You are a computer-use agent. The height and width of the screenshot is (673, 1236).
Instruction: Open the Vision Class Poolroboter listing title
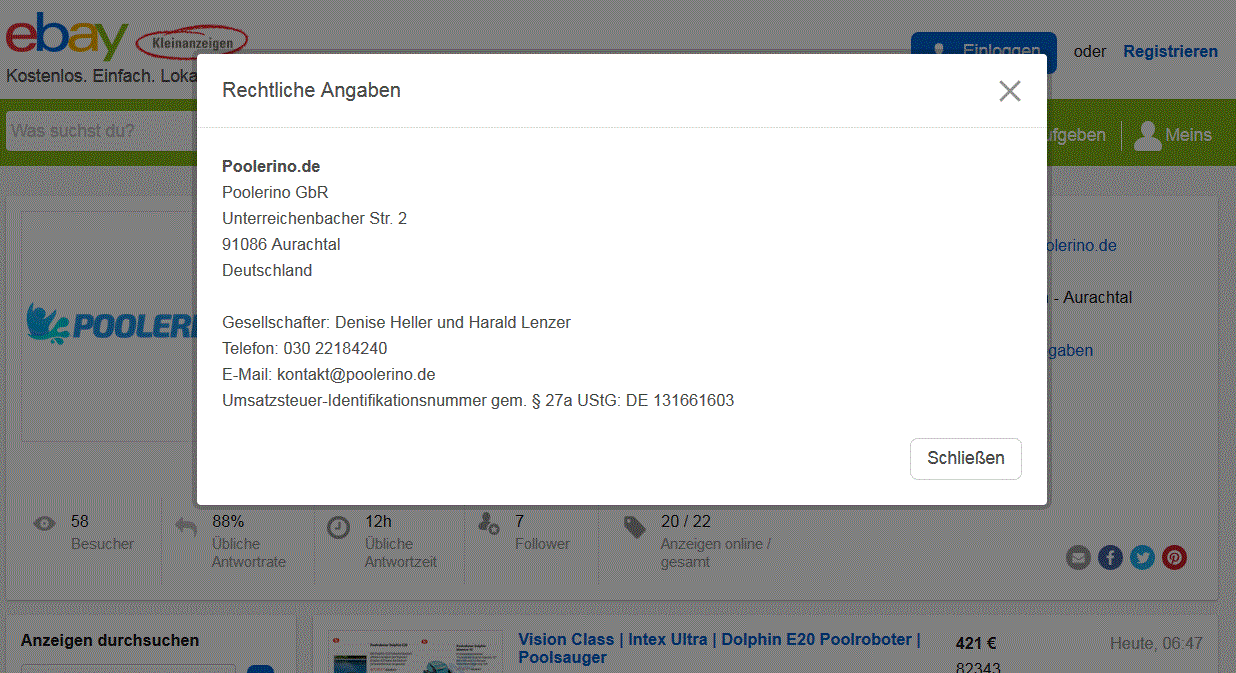click(719, 648)
